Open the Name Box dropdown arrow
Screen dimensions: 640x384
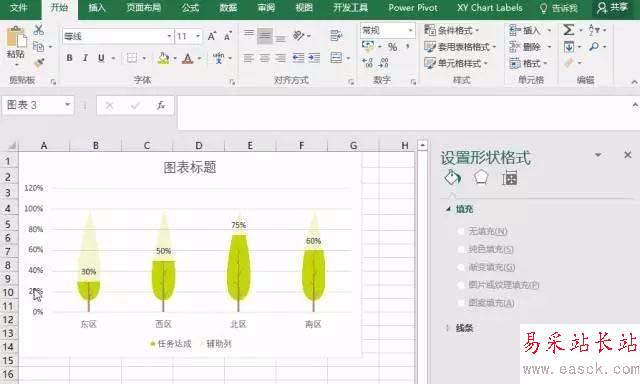pyautogui.click(x=67, y=105)
